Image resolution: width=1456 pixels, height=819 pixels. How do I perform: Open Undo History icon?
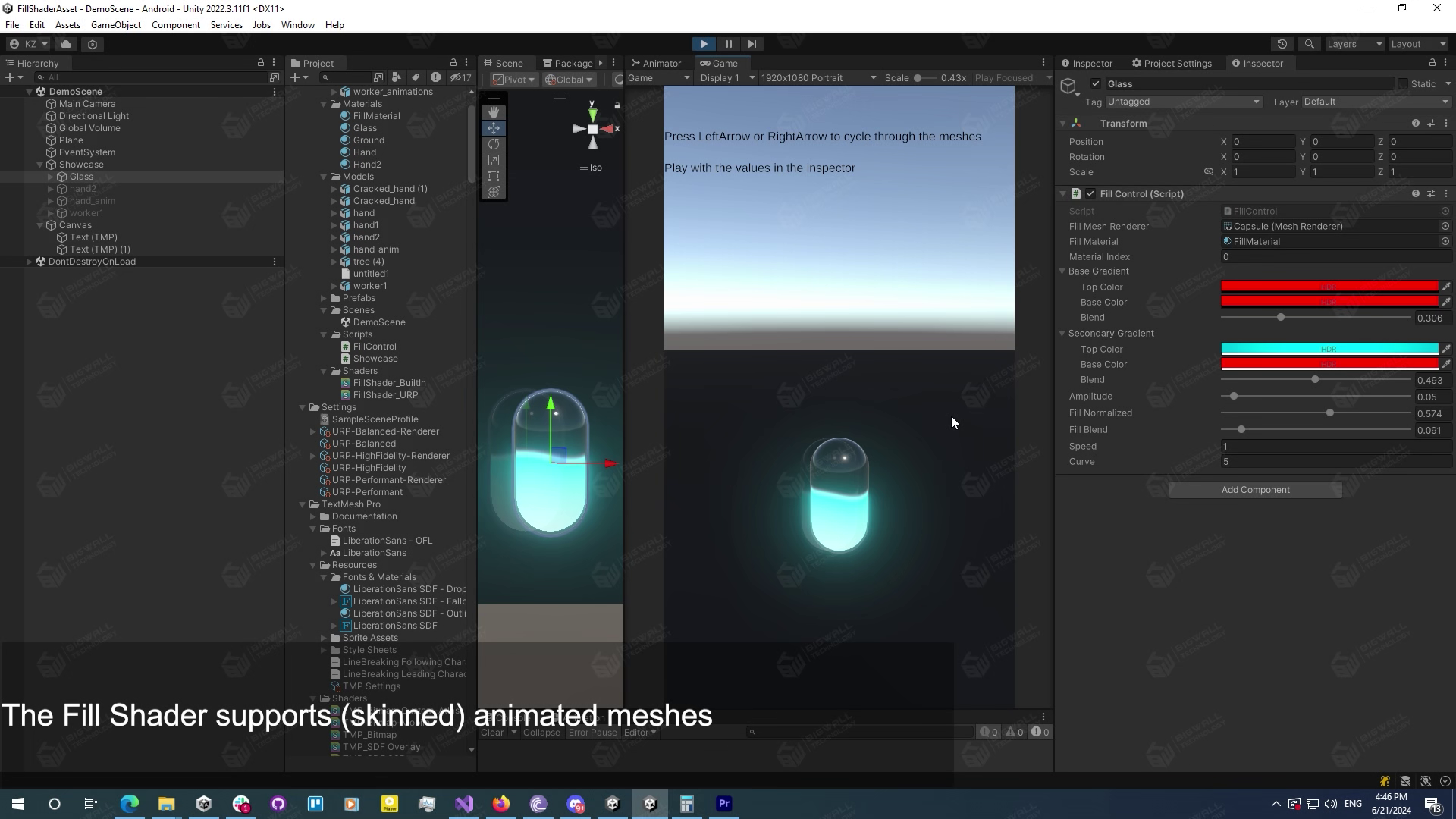click(x=1282, y=44)
